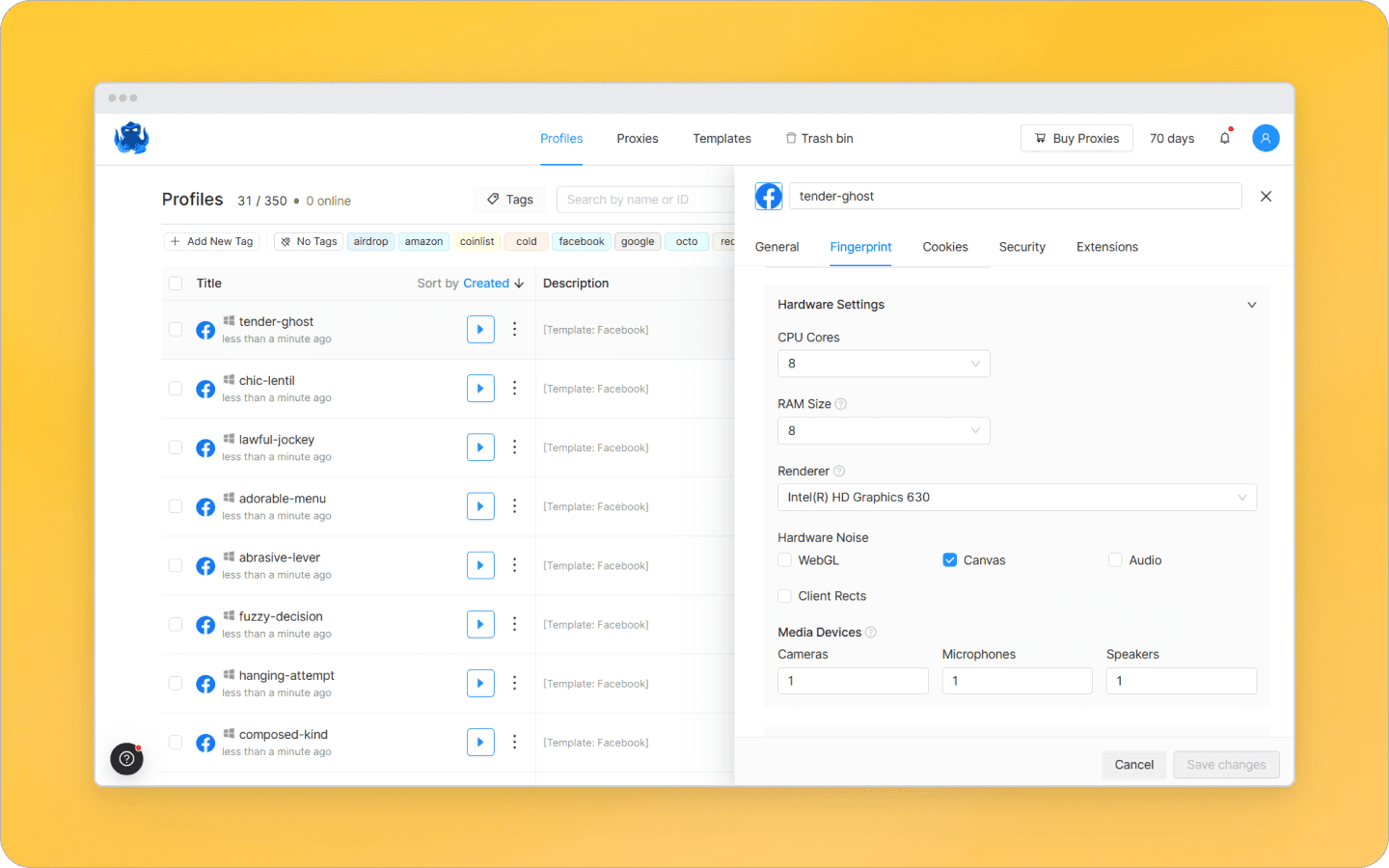Click Save changes button
1389x868 pixels.
(x=1227, y=765)
